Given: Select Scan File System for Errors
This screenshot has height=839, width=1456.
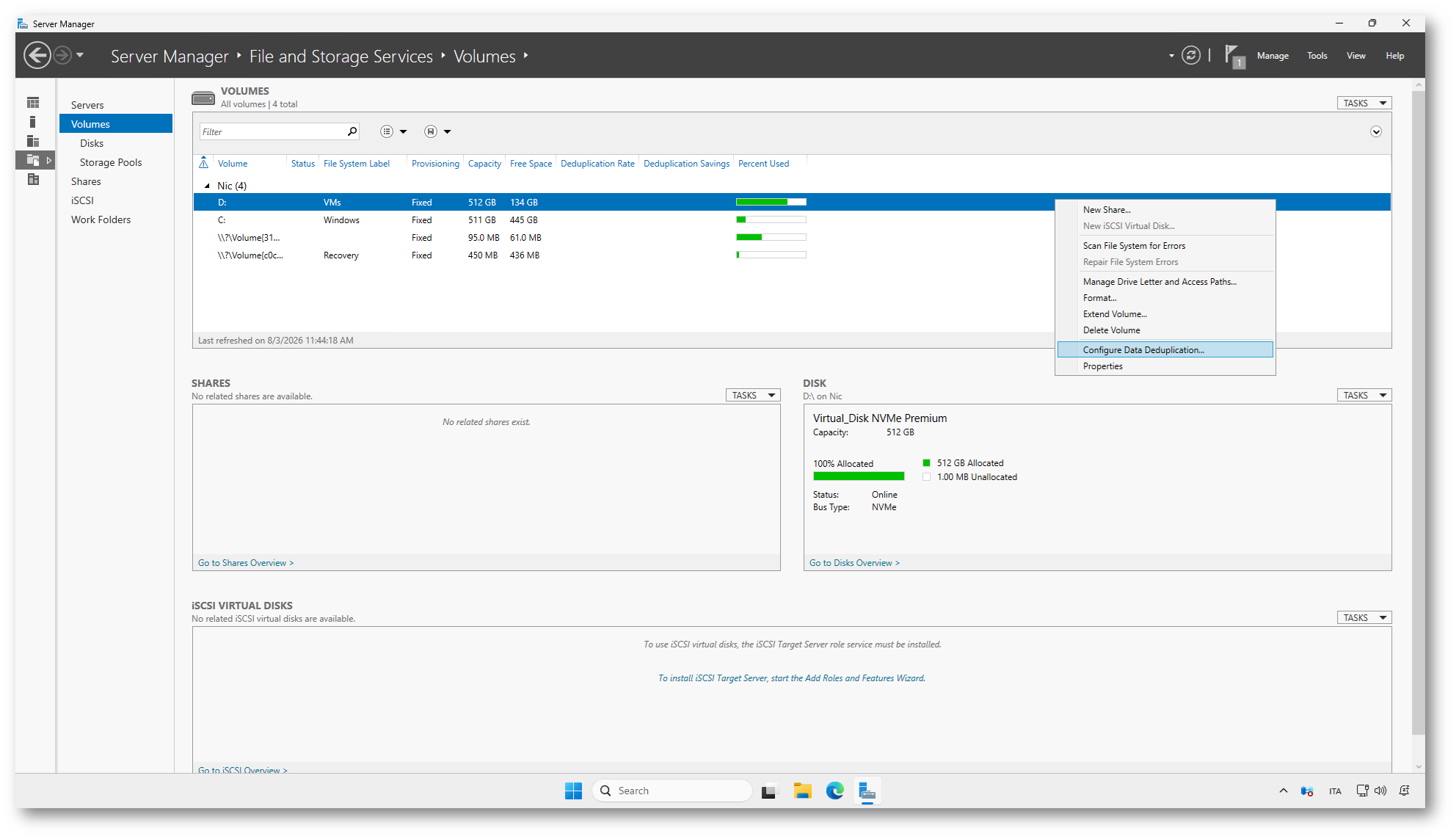Looking at the screenshot, I should [x=1165, y=246].
